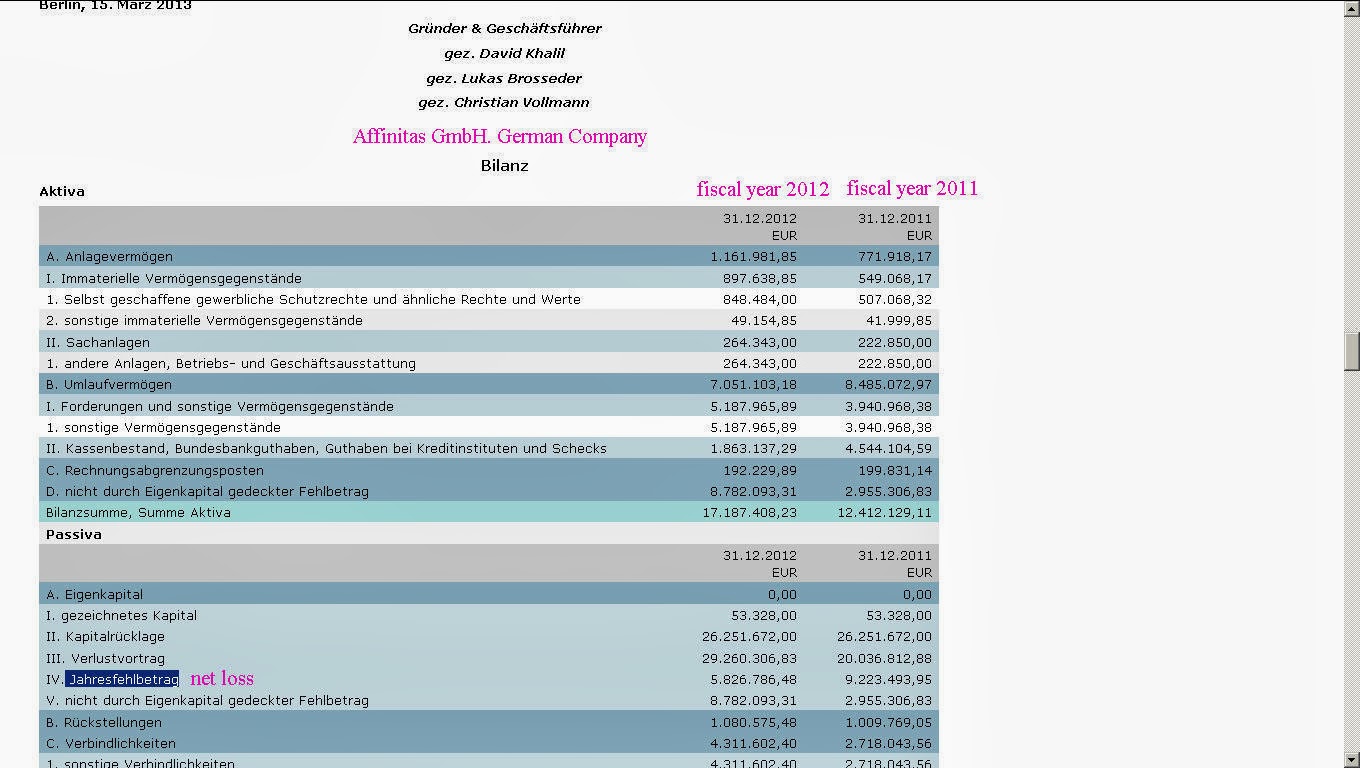Click 'I. Forderungen und sonstige Vermögensgegenstände' label
The image size is (1360, 768).
coord(220,406)
